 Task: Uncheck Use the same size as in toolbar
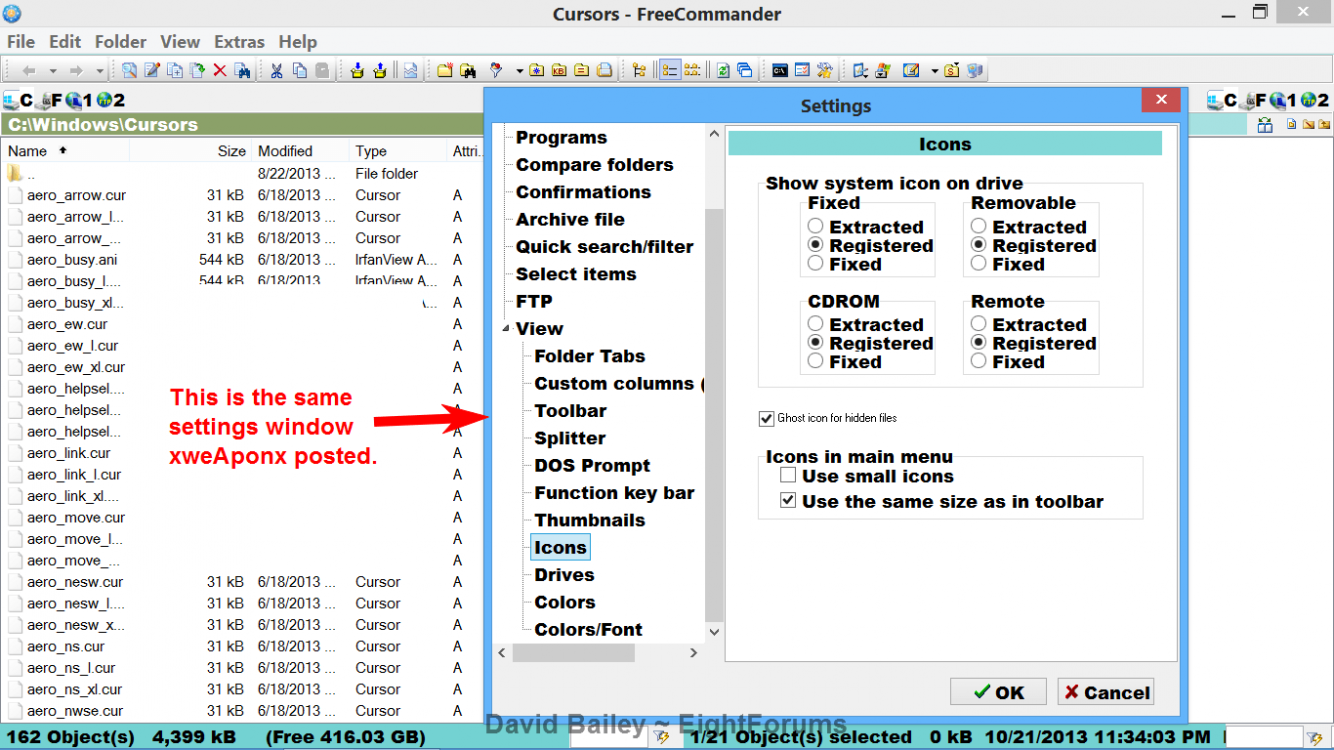click(x=788, y=501)
